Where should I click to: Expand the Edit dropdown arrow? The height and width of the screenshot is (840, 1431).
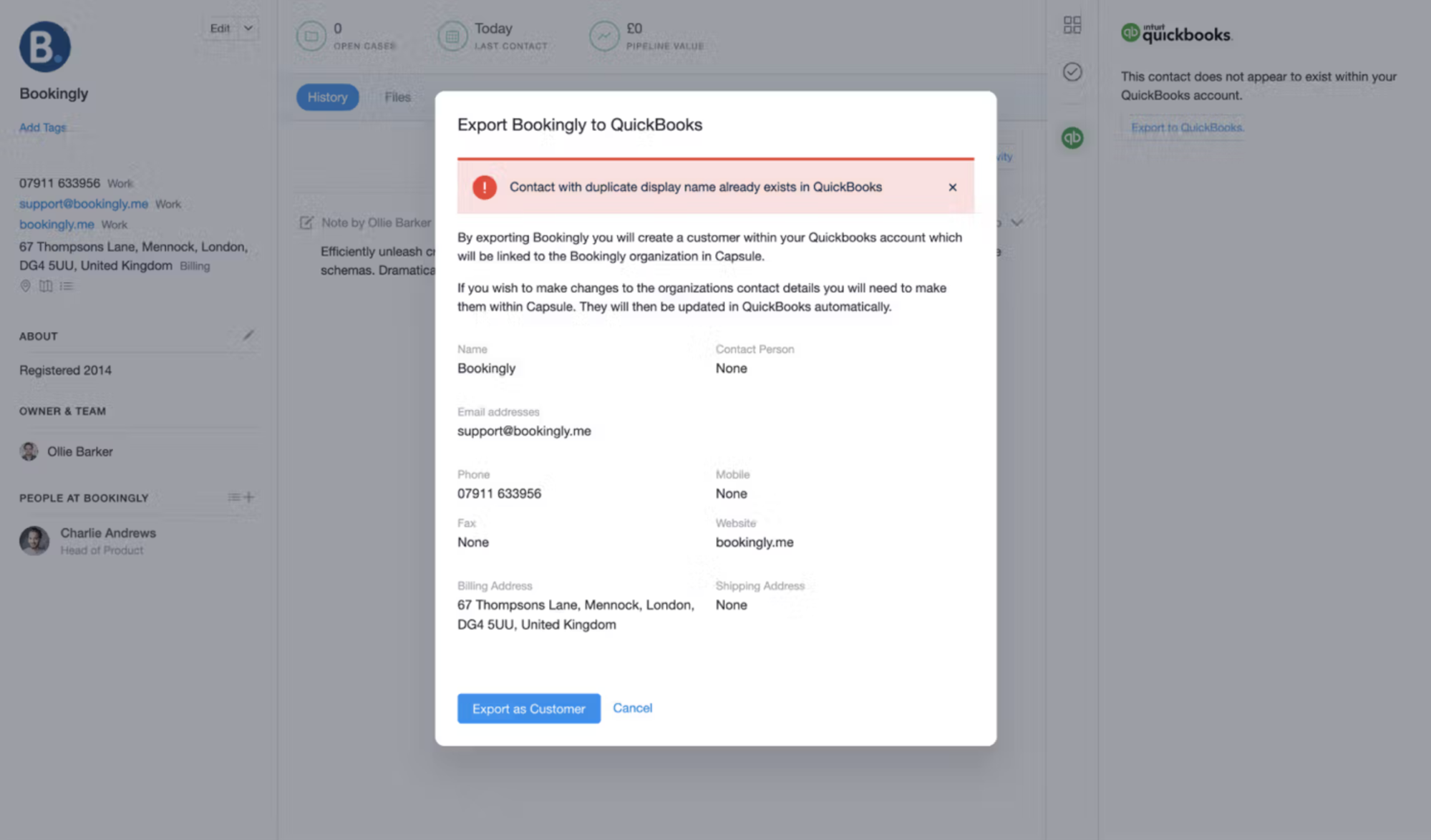(x=248, y=29)
